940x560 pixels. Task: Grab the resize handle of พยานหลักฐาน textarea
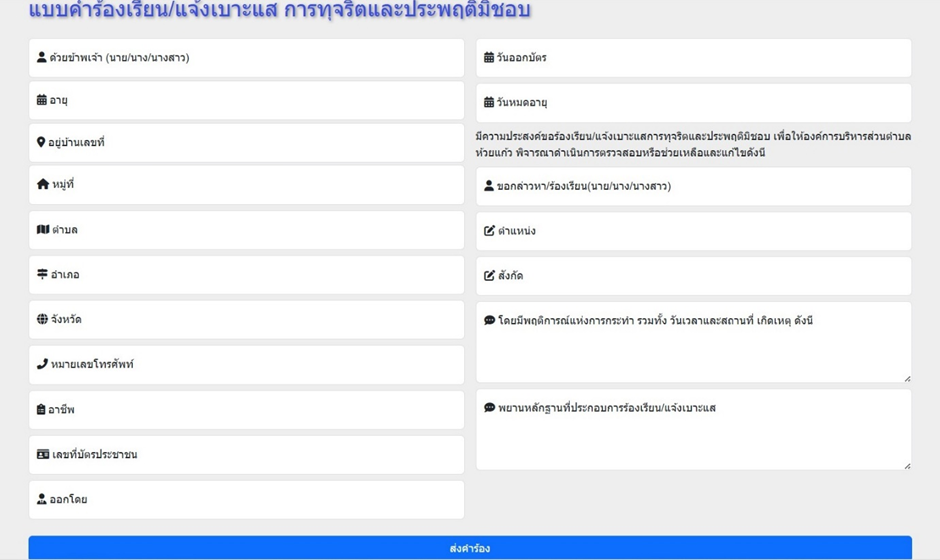907,465
